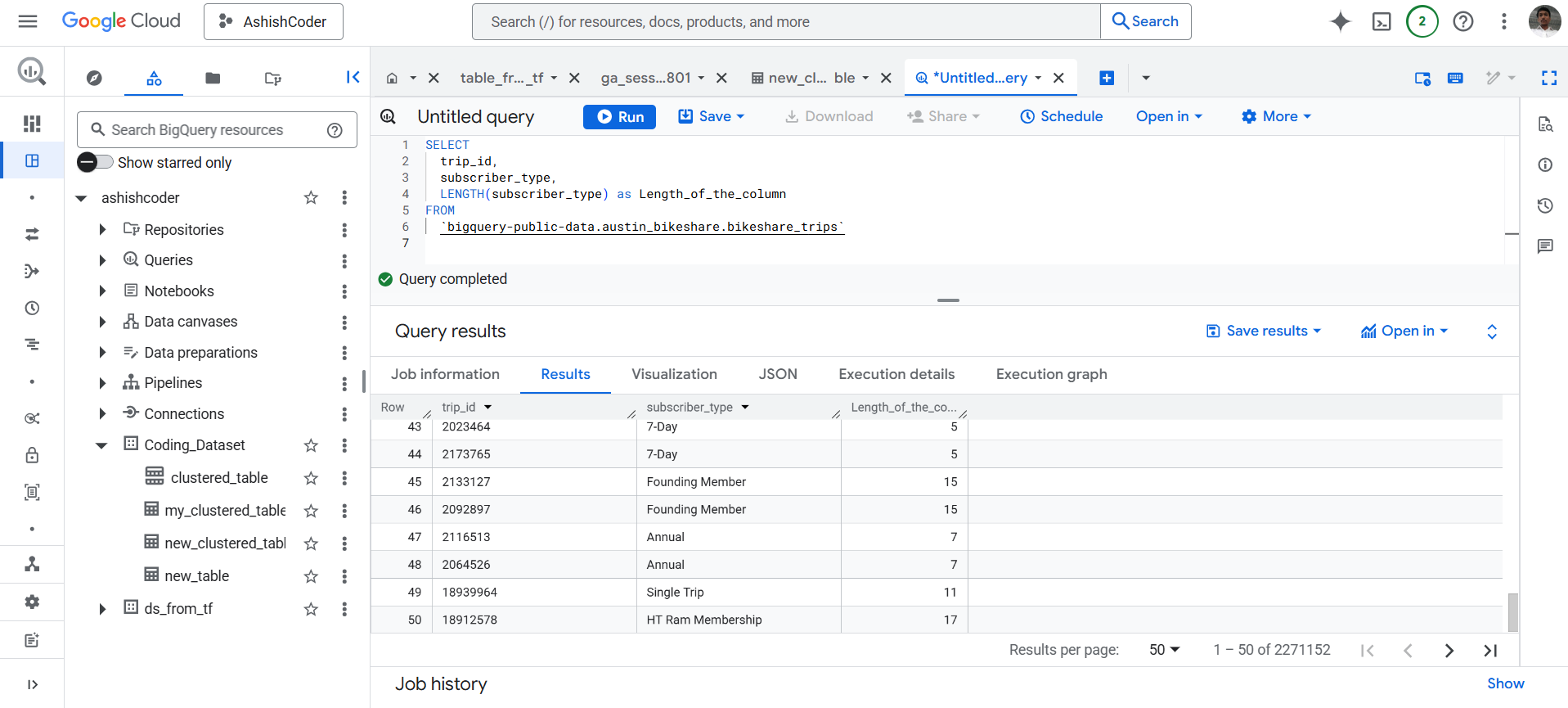Open the help question mark icon
The width and height of the screenshot is (1568, 708).
click(1463, 21)
